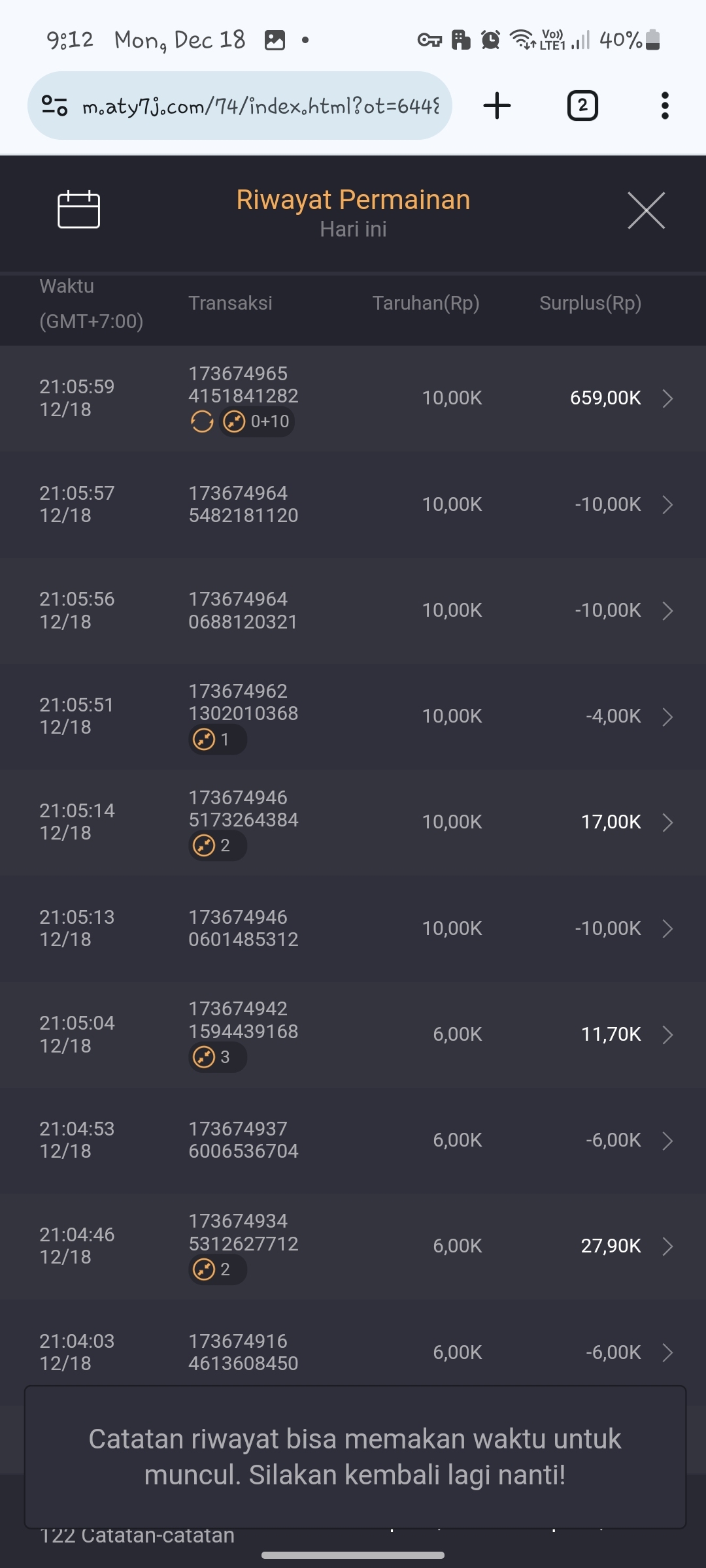Open new browser tab with plus icon

(x=497, y=106)
